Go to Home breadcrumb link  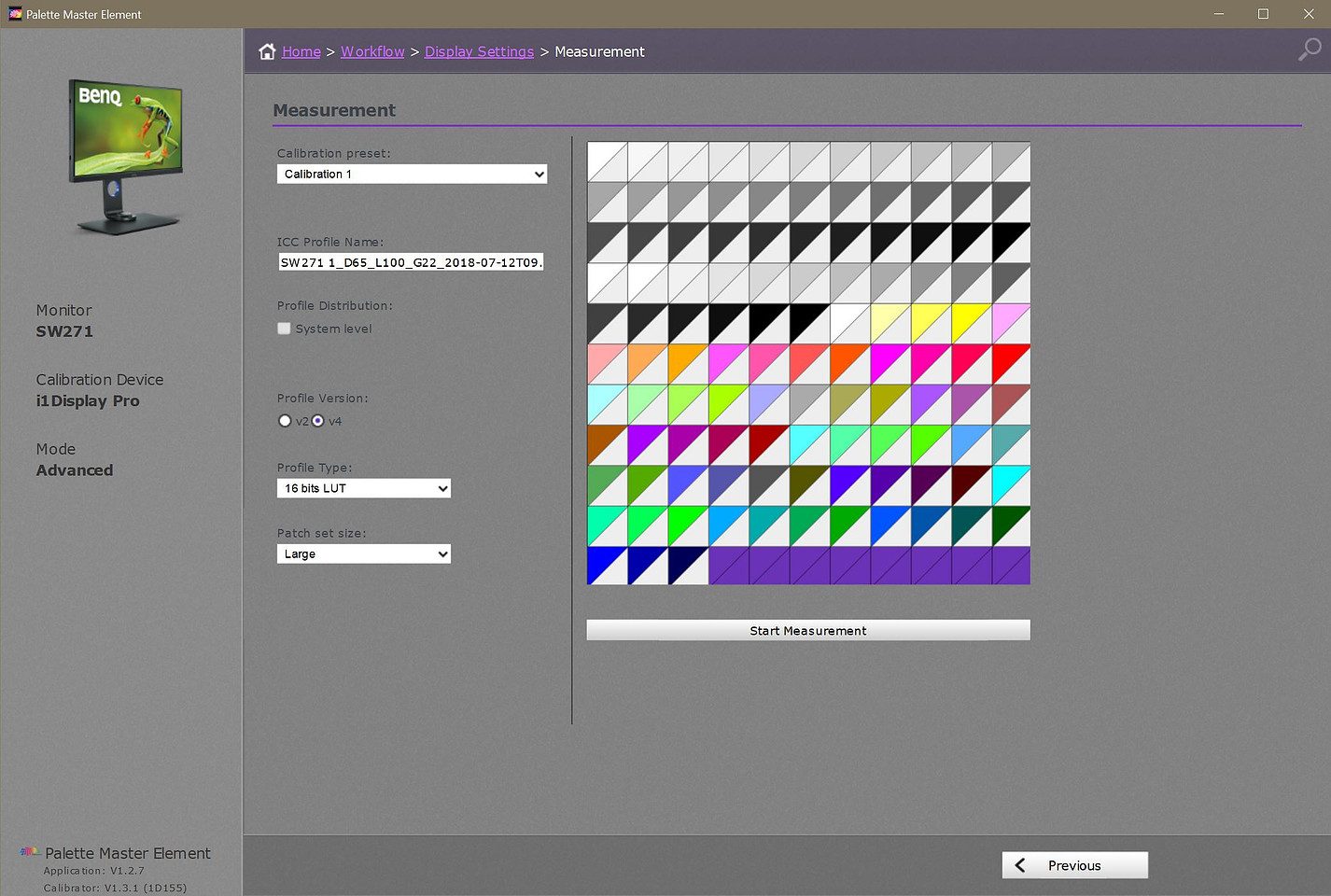tap(301, 51)
